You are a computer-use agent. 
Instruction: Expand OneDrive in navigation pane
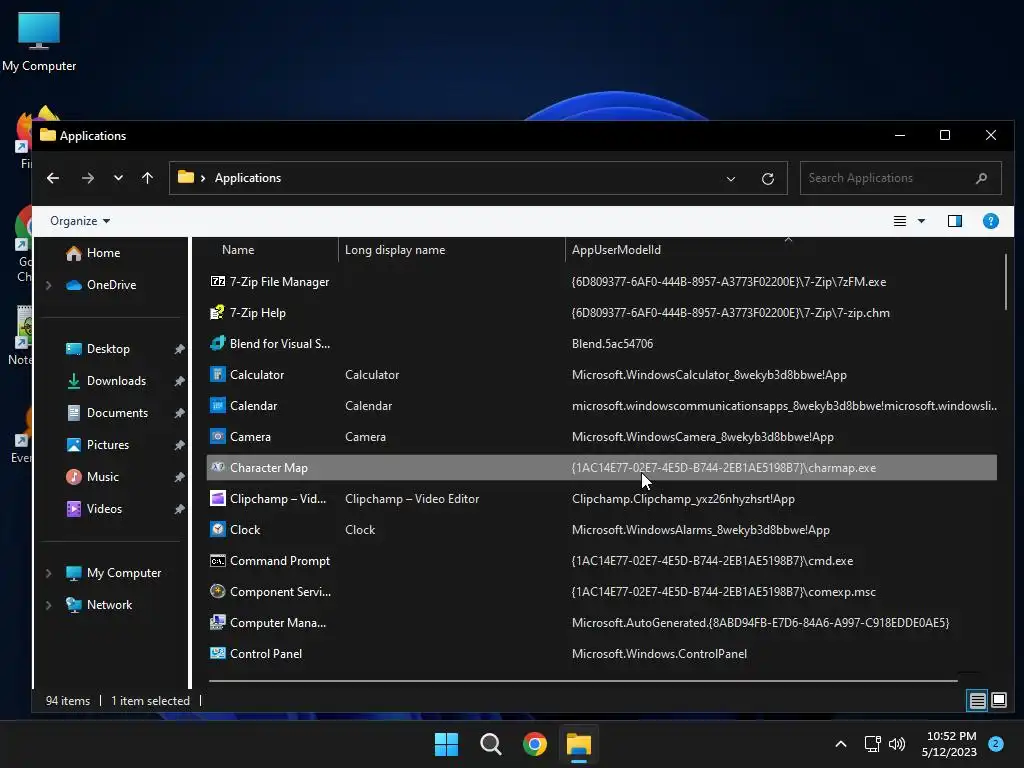point(48,285)
